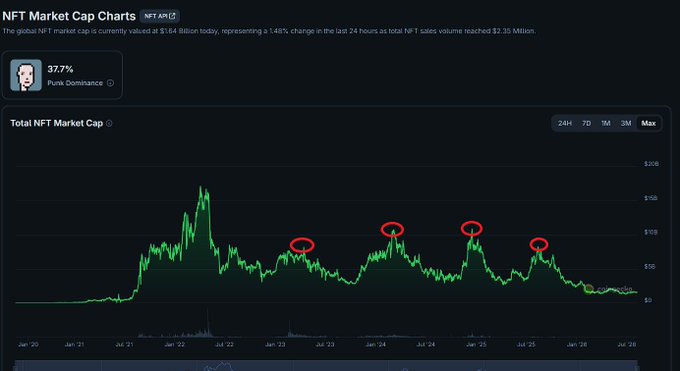The width and height of the screenshot is (680, 371).
Task: Click the Jan '20 axis label
Action: click(28, 345)
